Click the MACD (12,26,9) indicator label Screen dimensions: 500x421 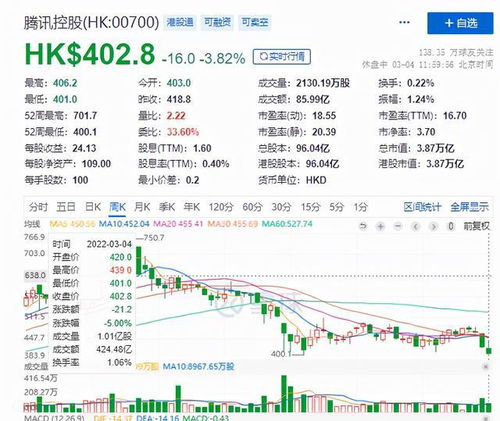click(x=54, y=418)
